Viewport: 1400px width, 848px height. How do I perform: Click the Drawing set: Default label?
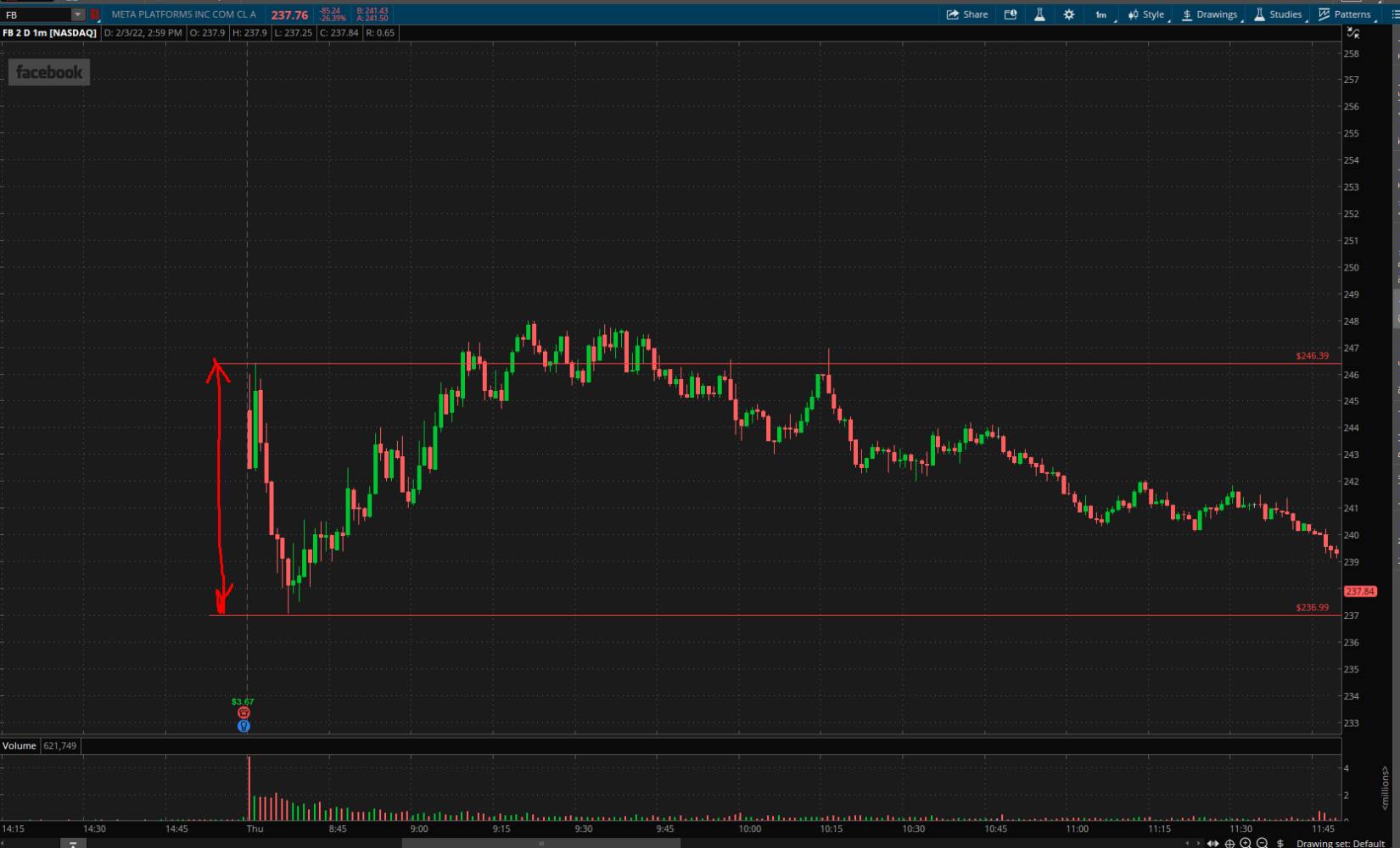pos(1341,843)
